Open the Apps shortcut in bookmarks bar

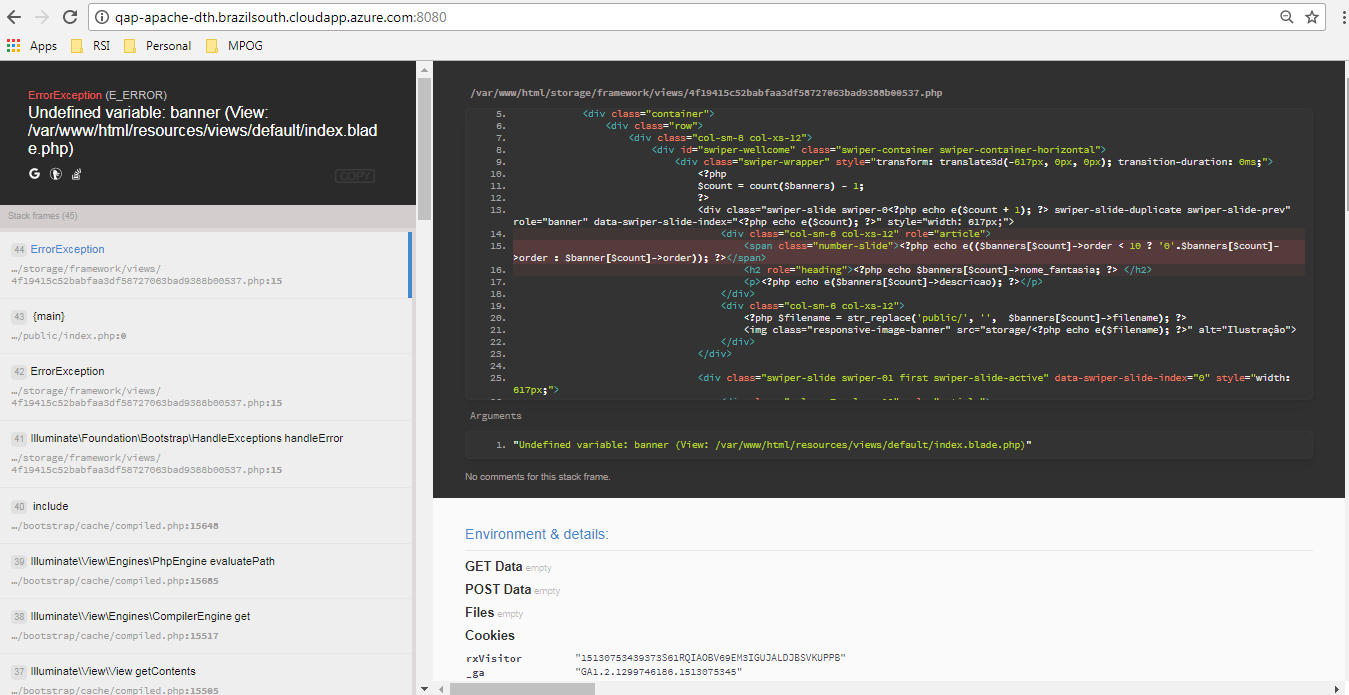[32, 46]
